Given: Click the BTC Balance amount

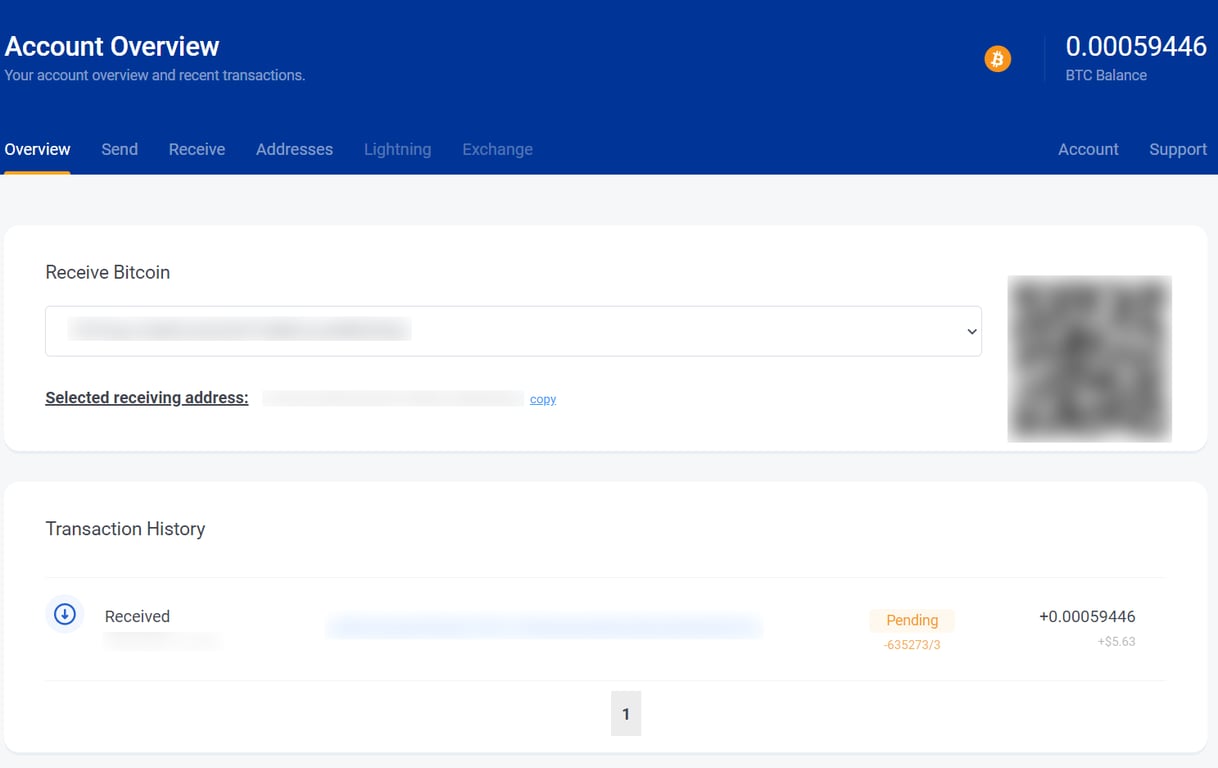Looking at the screenshot, I should [x=1136, y=45].
